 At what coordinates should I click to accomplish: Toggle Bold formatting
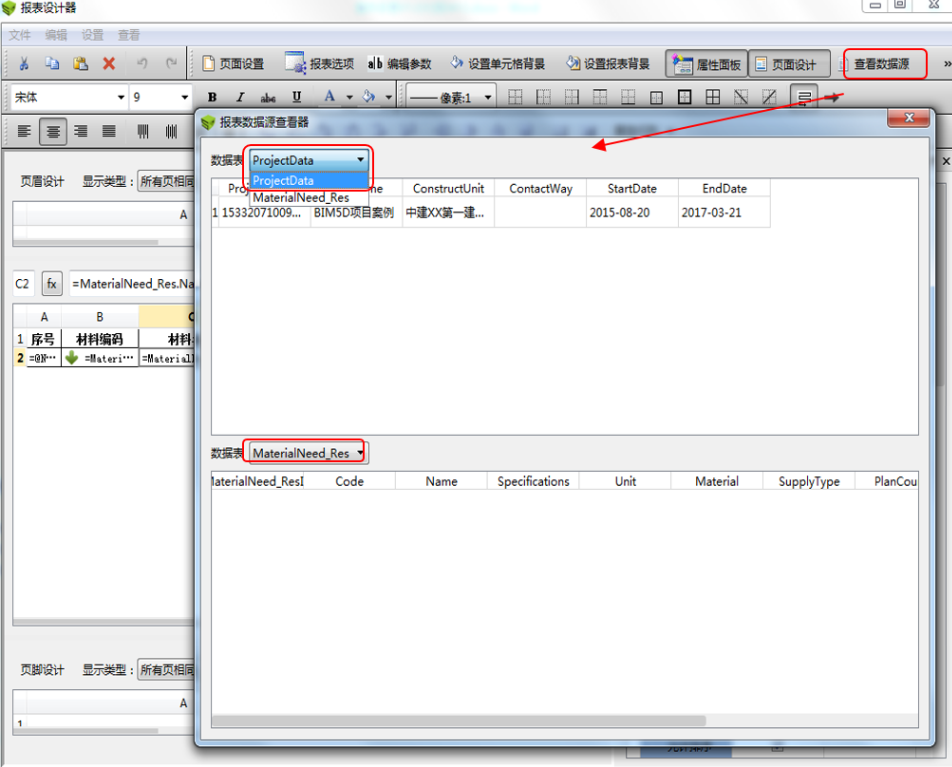tap(212, 97)
